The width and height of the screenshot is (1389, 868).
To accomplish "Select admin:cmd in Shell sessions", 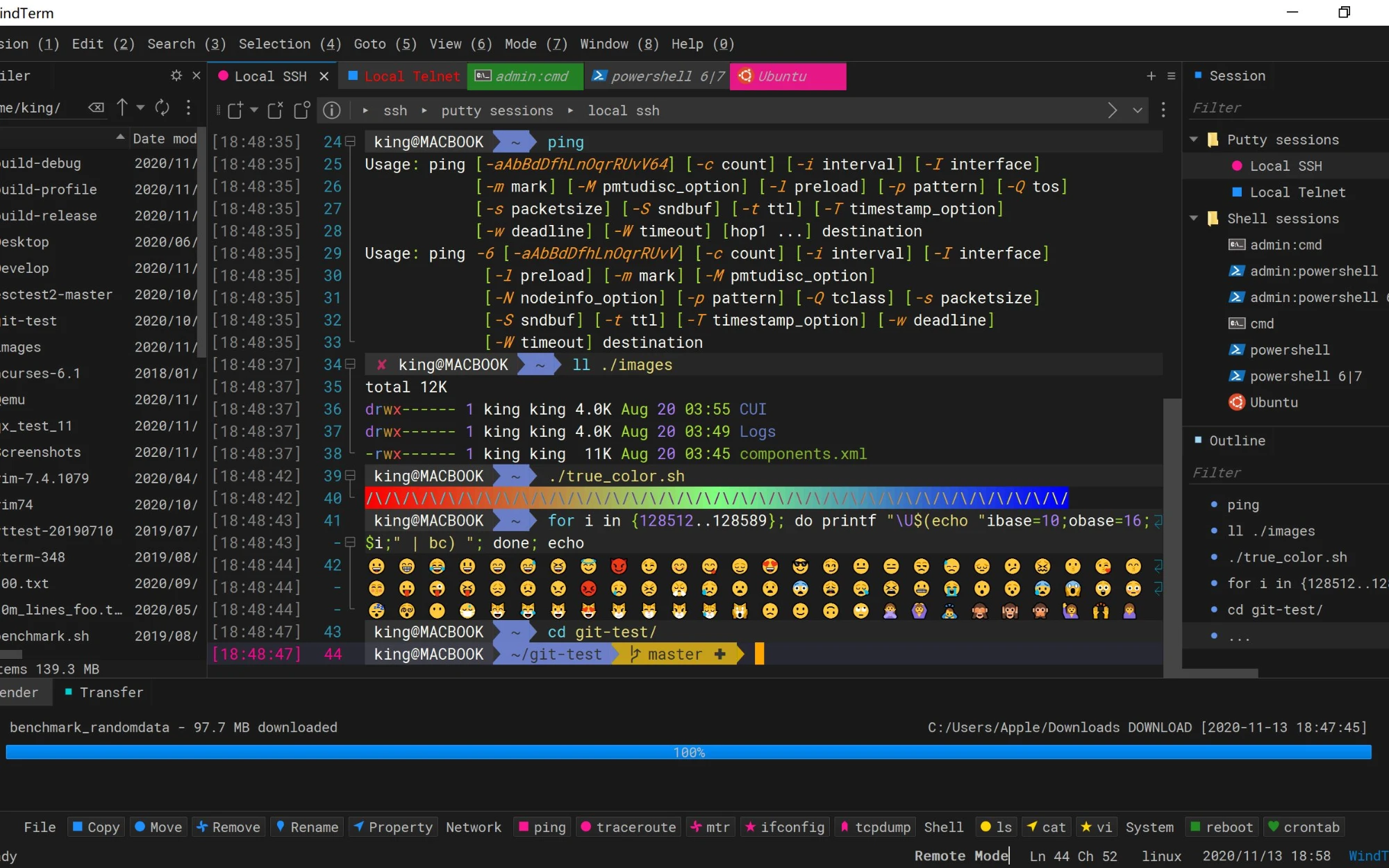I will 1285,244.
